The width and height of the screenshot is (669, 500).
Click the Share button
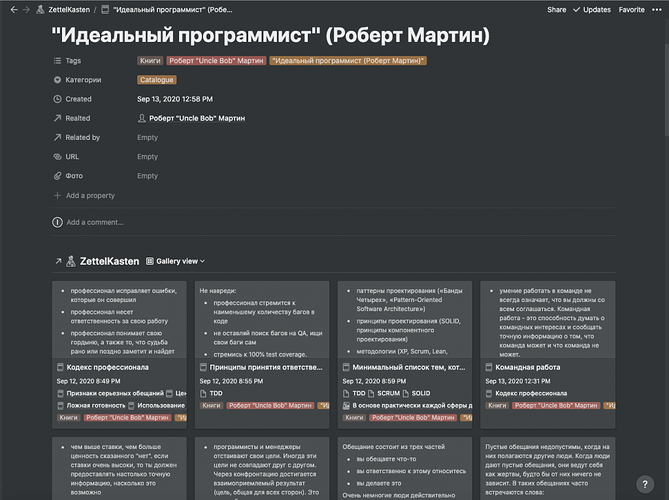click(x=556, y=9)
